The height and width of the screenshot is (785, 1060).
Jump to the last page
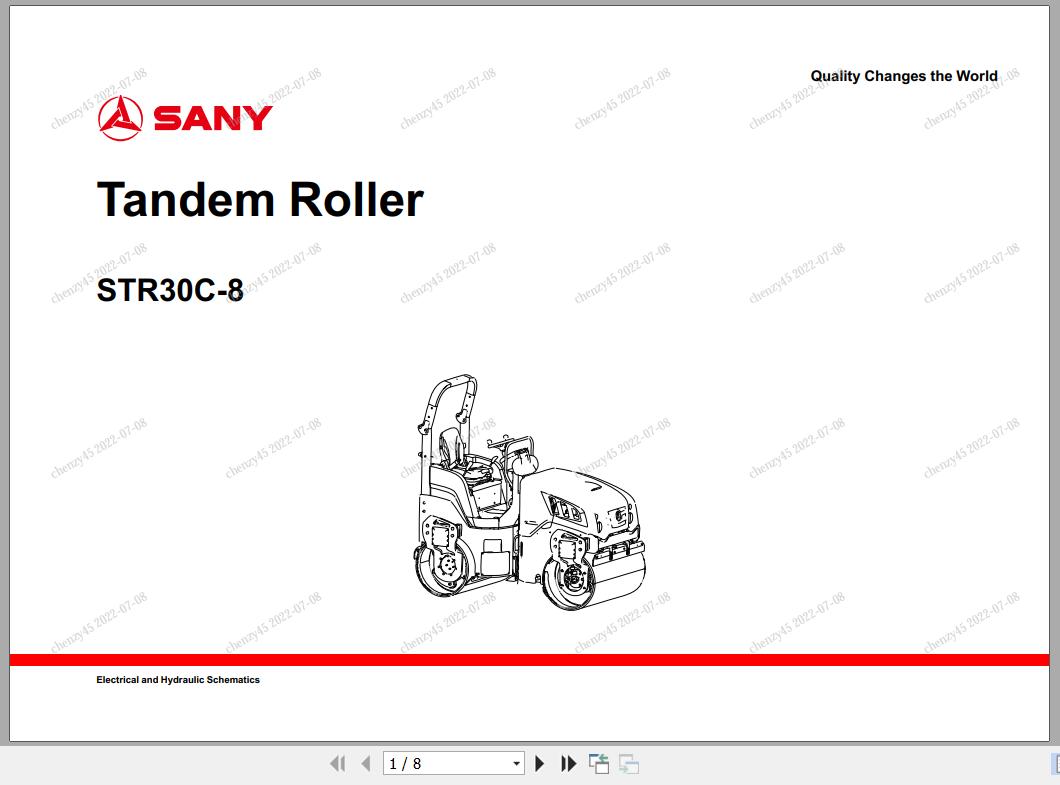(569, 763)
